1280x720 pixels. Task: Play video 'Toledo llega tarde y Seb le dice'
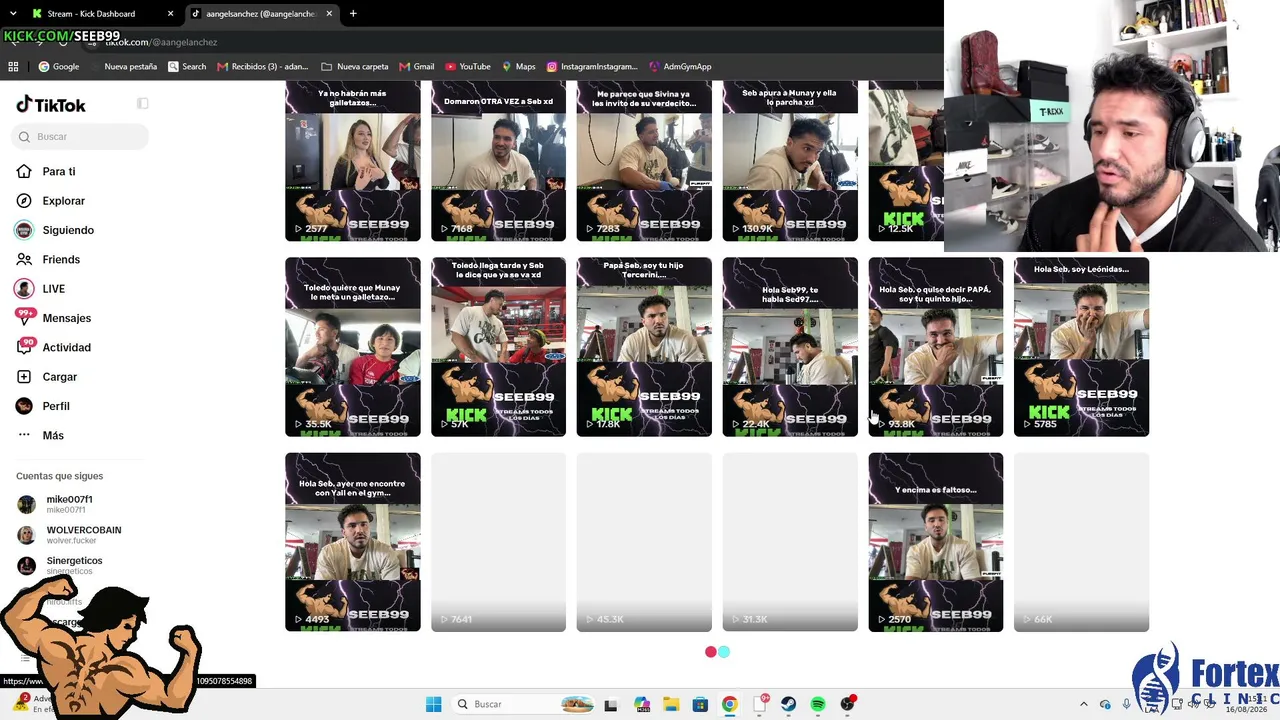pyautogui.click(x=498, y=347)
